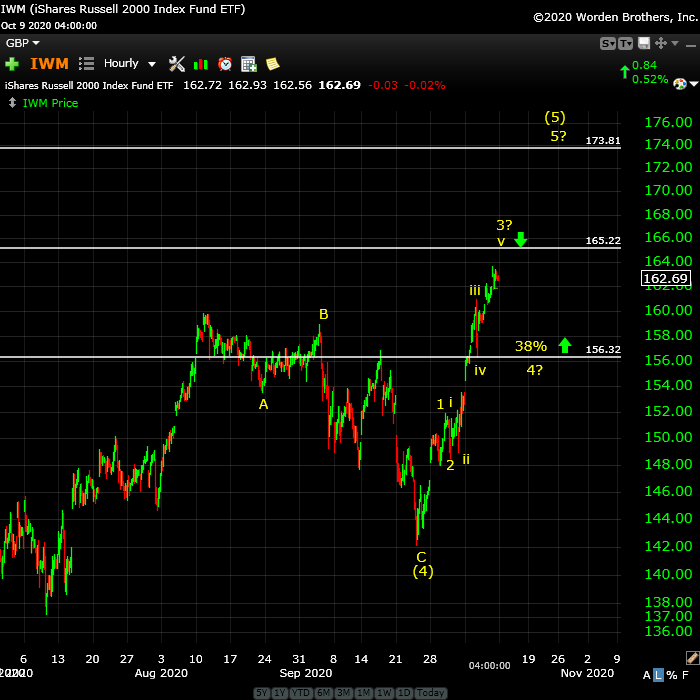This screenshot has height=700, width=700.
Task: Click the ruler drawing tool icon
Action: tap(692, 657)
